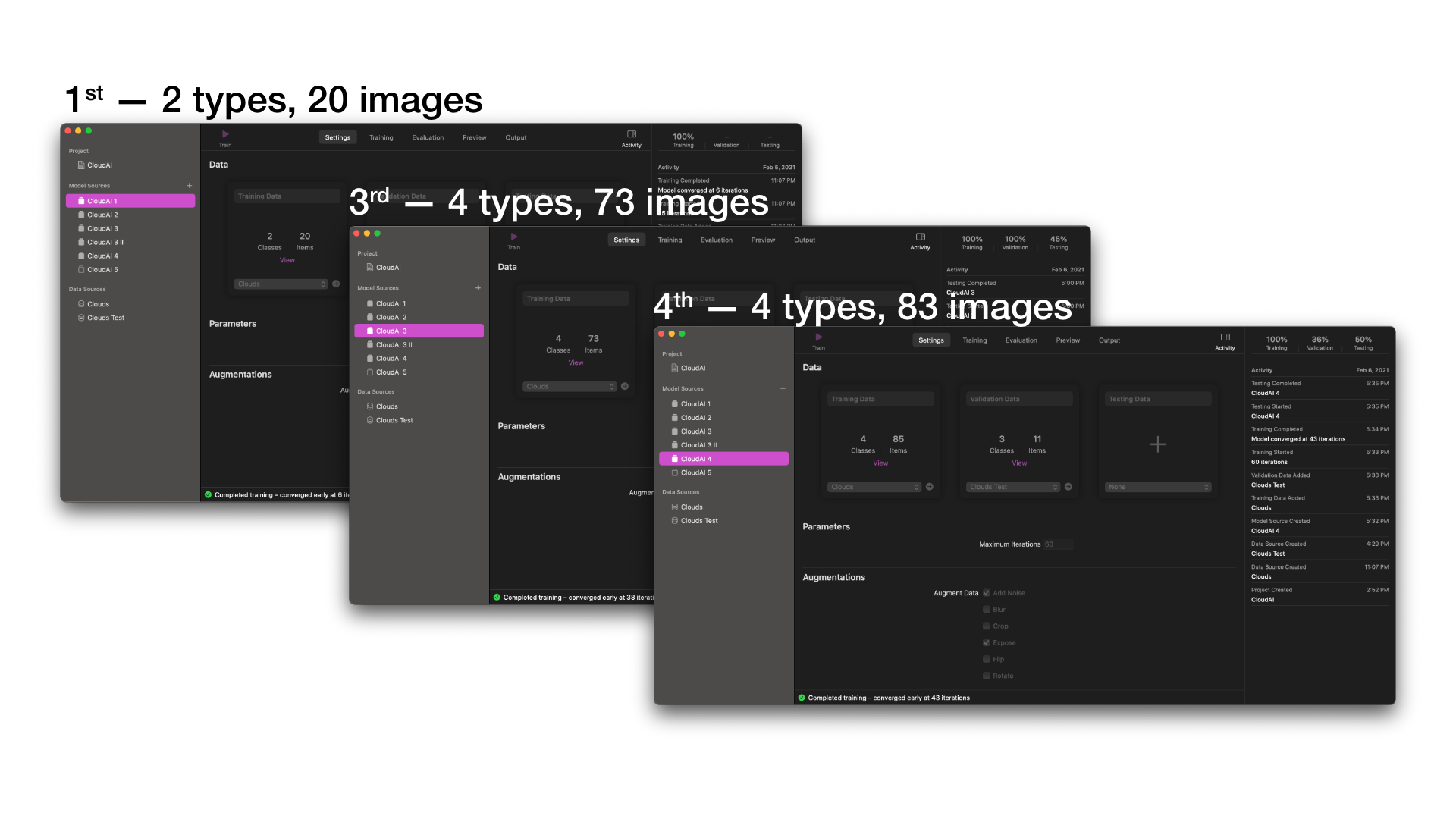The width and height of the screenshot is (1456, 819).
Task: Open Training Data Clouds dropdown in front window
Action: pyautogui.click(x=874, y=487)
